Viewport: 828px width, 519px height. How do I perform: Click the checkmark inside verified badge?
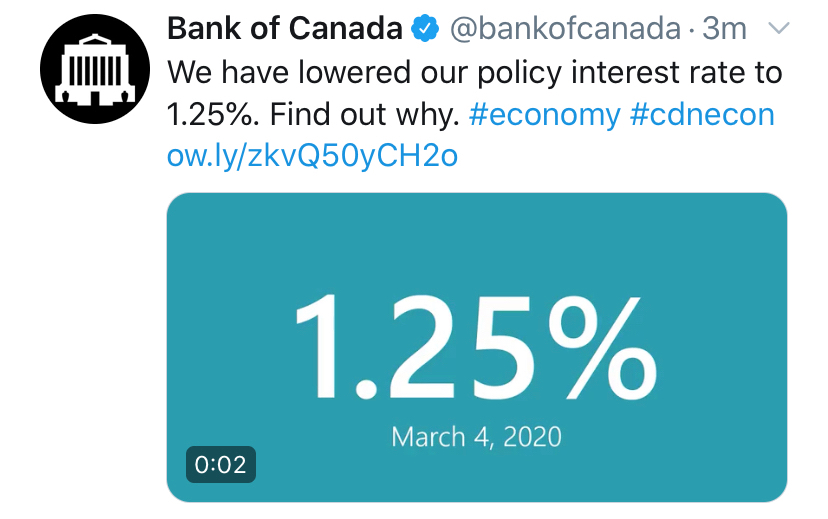425,29
